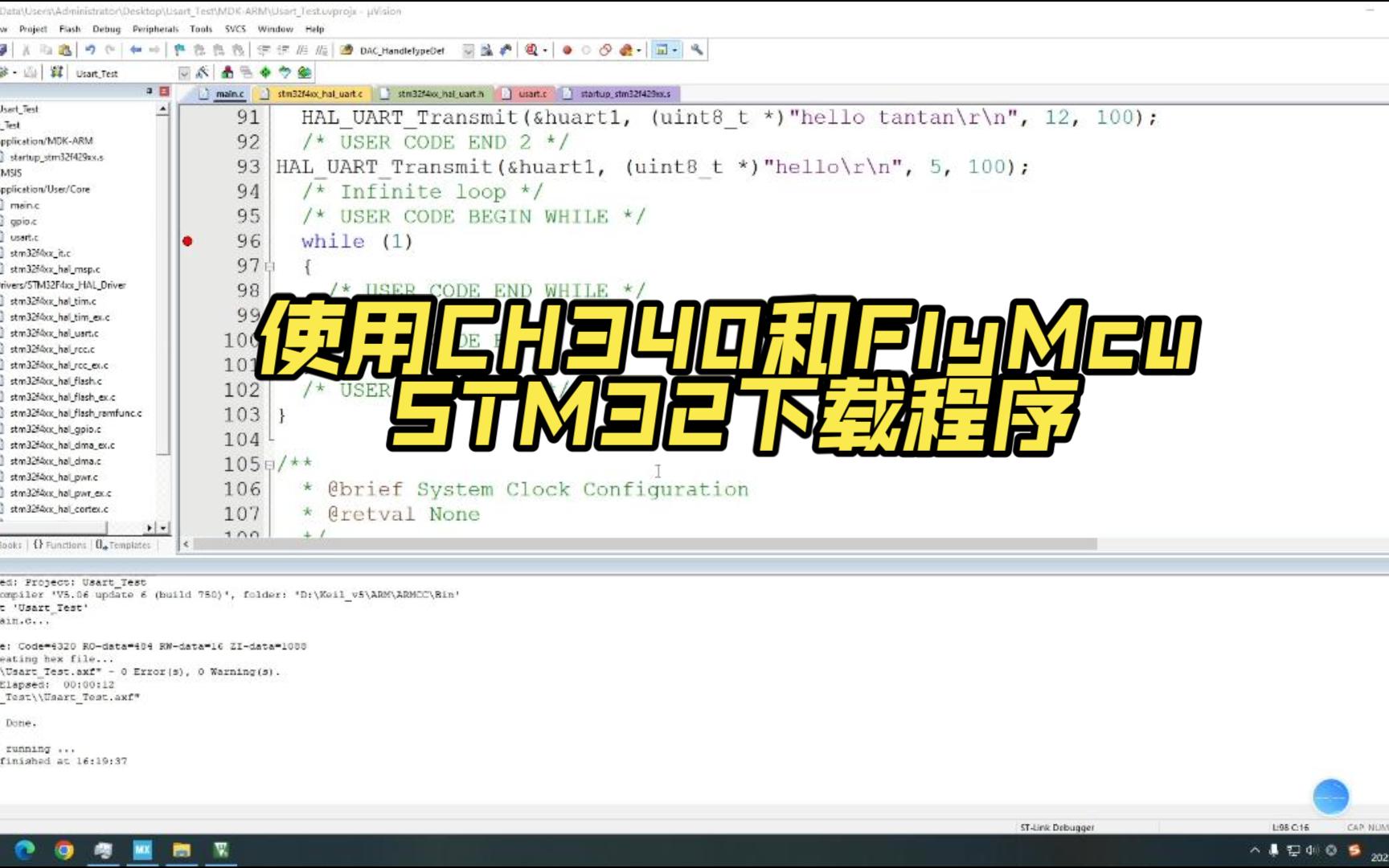Pin the project panel
This screenshot has height=868, width=1389.
pyautogui.click(x=150, y=92)
